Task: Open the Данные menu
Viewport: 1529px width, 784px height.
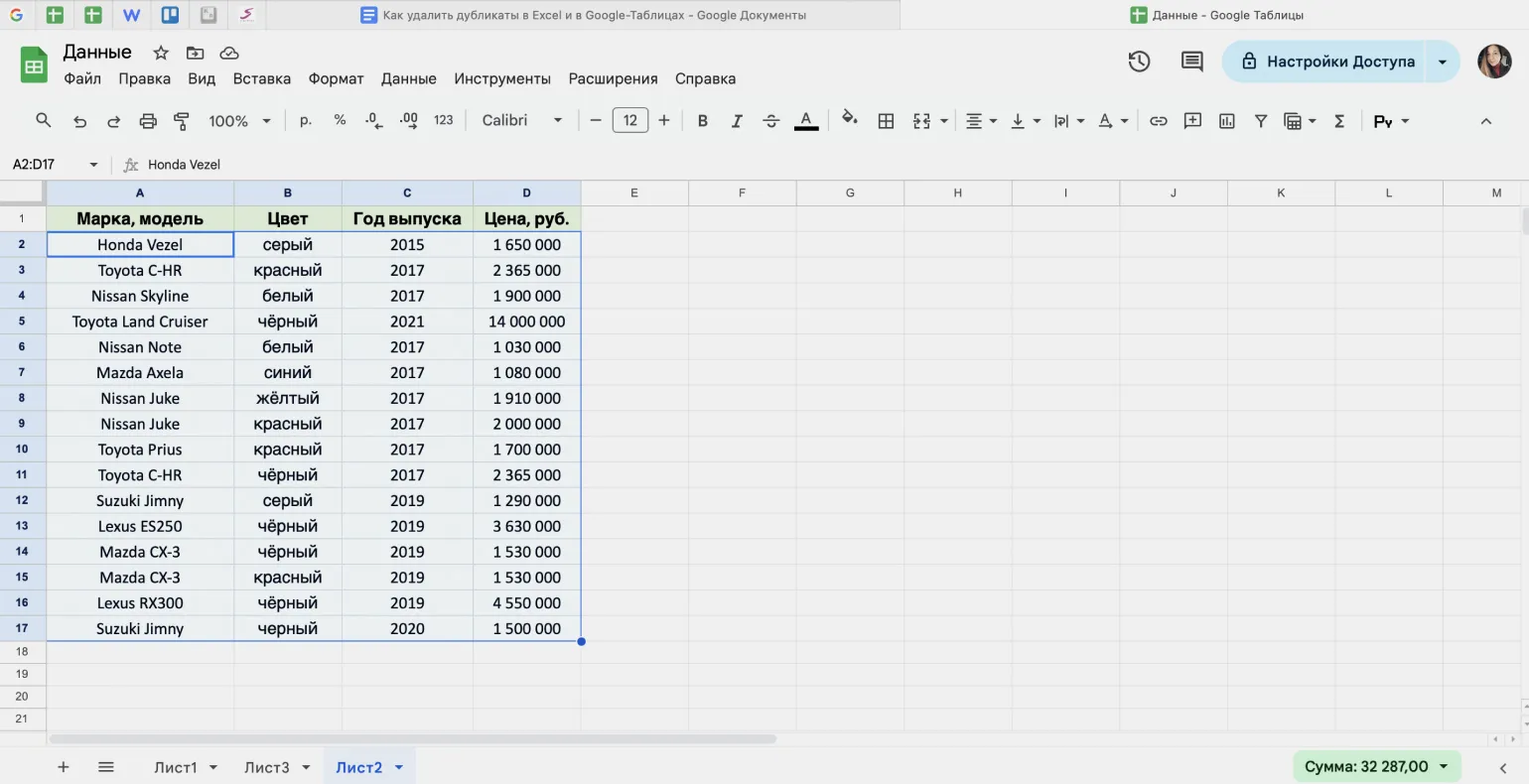Action: pyautogui.click(x=408, y=78)
